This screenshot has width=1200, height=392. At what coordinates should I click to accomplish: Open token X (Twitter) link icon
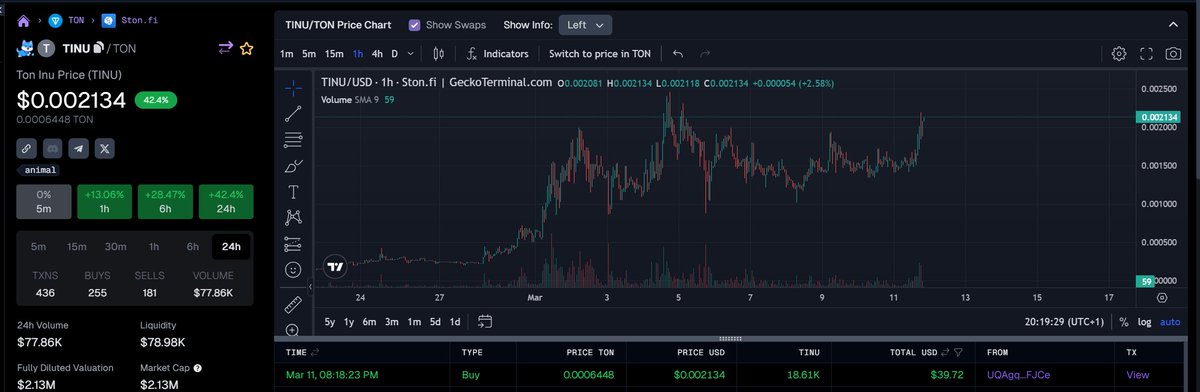pyautogui.click(x=105, y=148)
